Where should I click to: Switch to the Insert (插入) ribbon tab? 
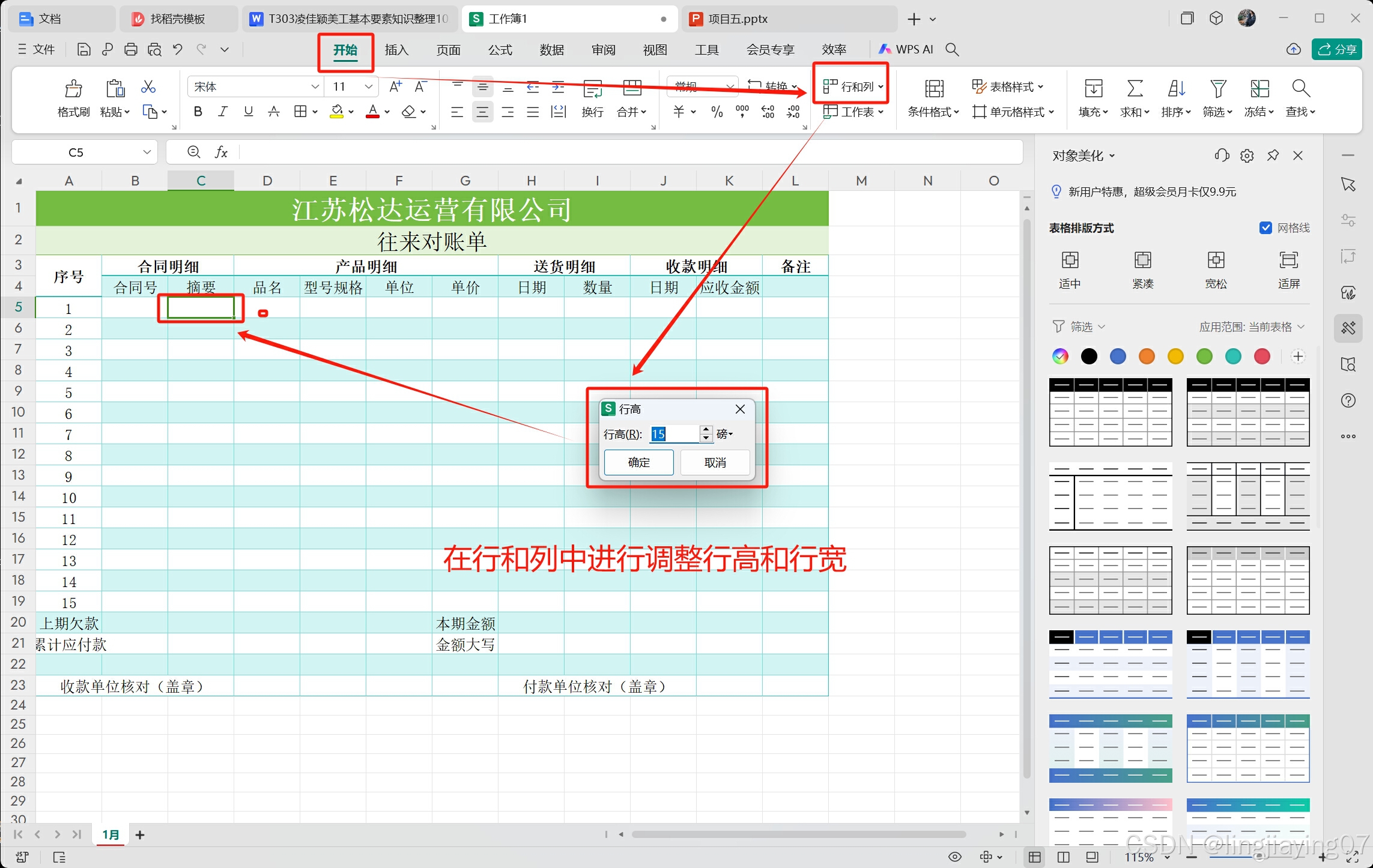(x=396, y=50)
